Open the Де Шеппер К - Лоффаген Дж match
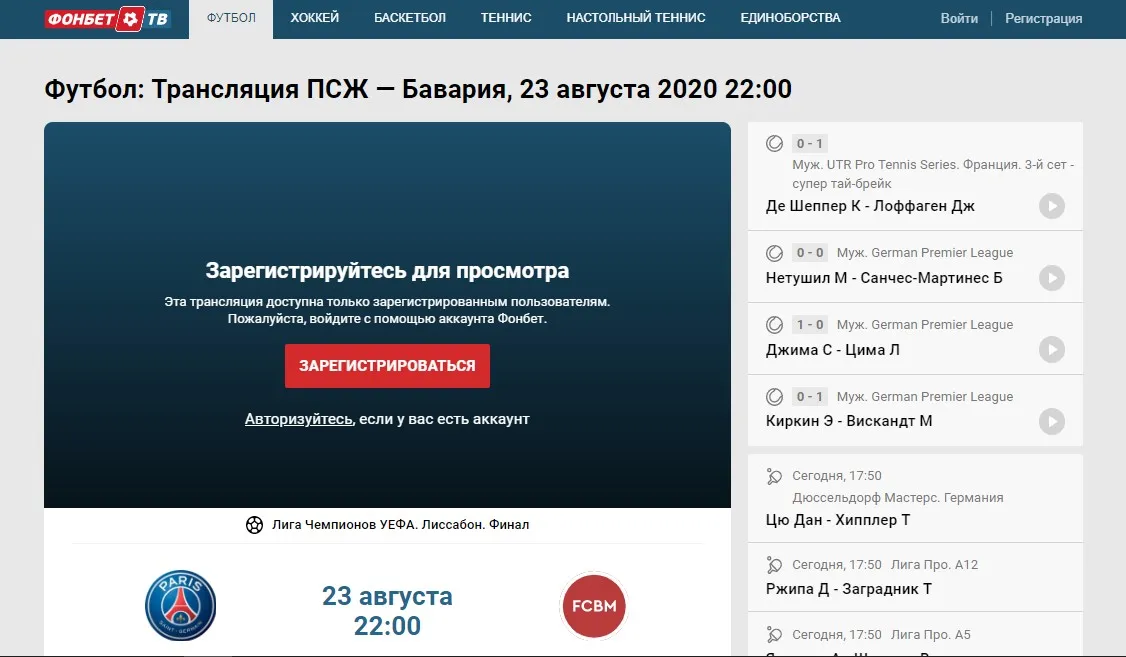 click(870, 206)
